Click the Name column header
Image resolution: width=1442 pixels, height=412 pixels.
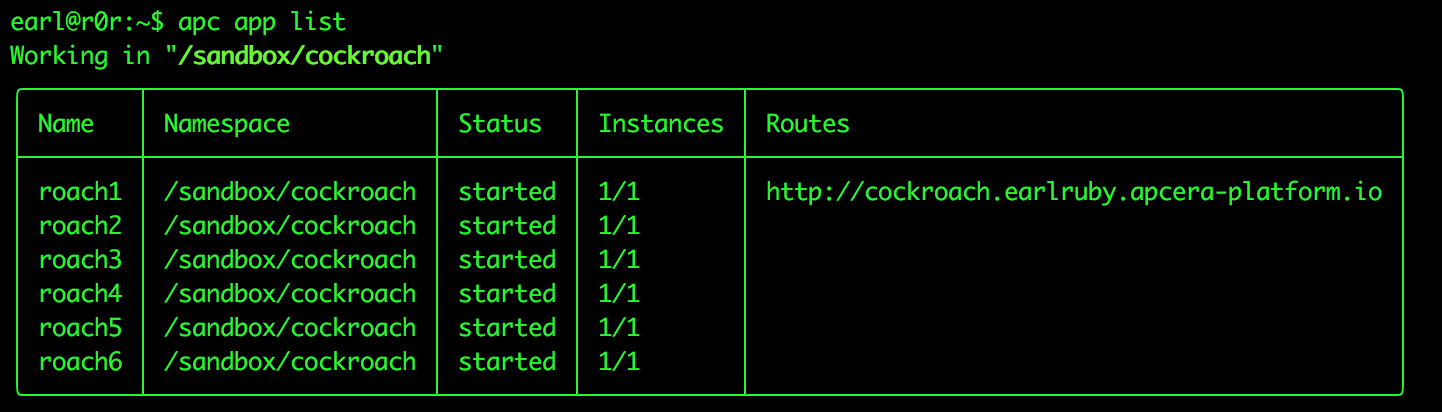tap(66, 124)
